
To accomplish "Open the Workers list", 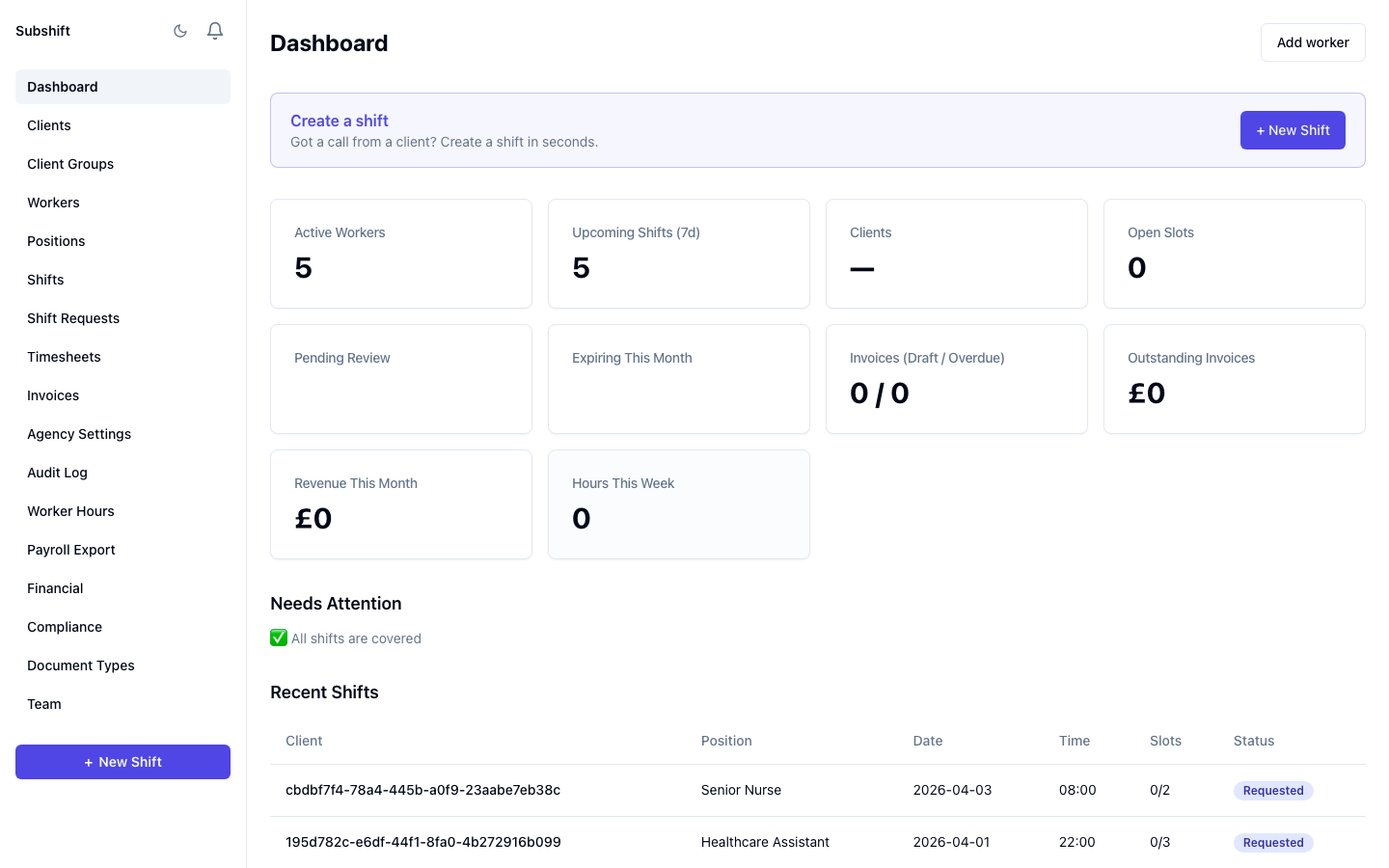I will tap(53, 202).
